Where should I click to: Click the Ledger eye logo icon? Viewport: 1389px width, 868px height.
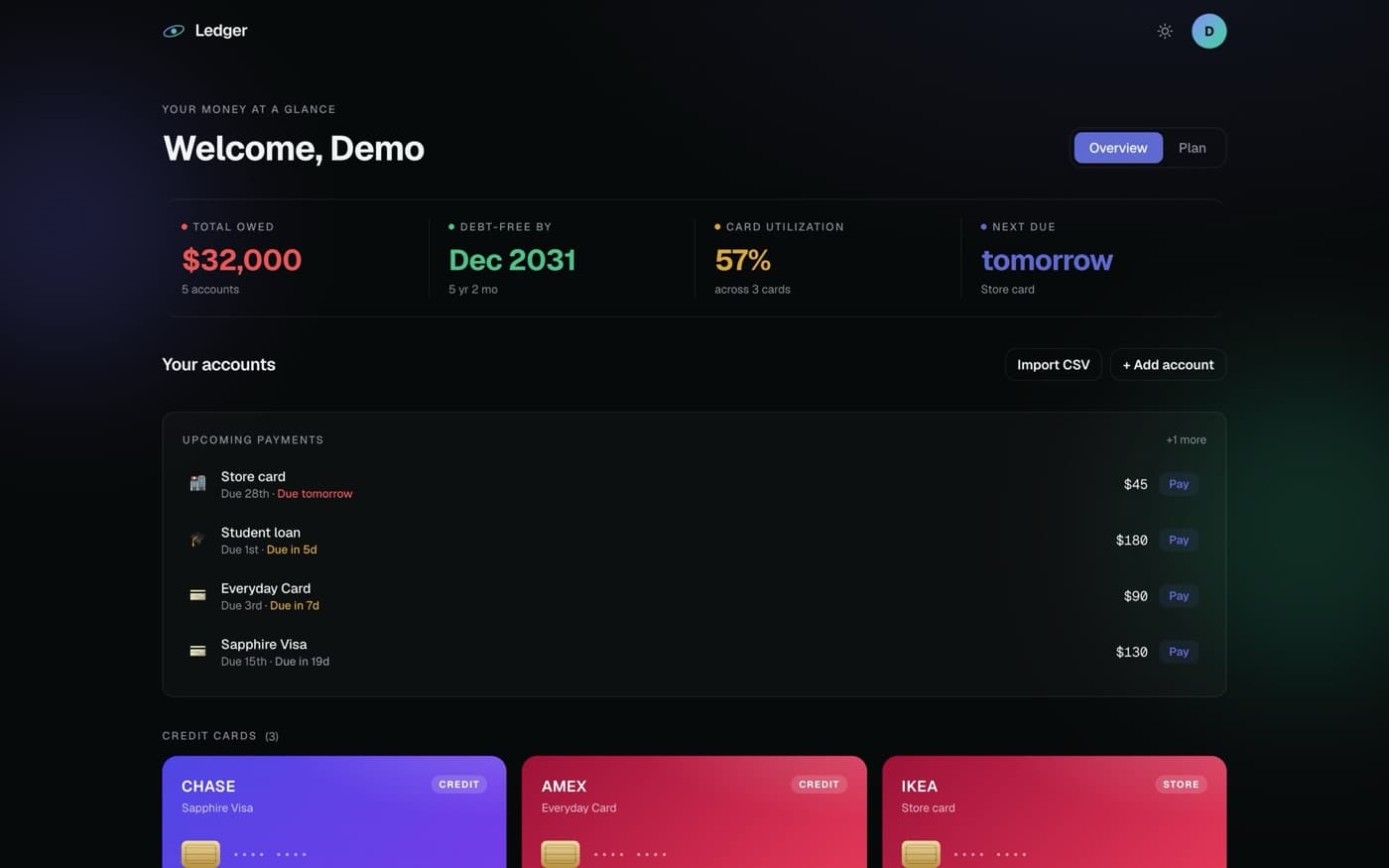pos(174,31)
